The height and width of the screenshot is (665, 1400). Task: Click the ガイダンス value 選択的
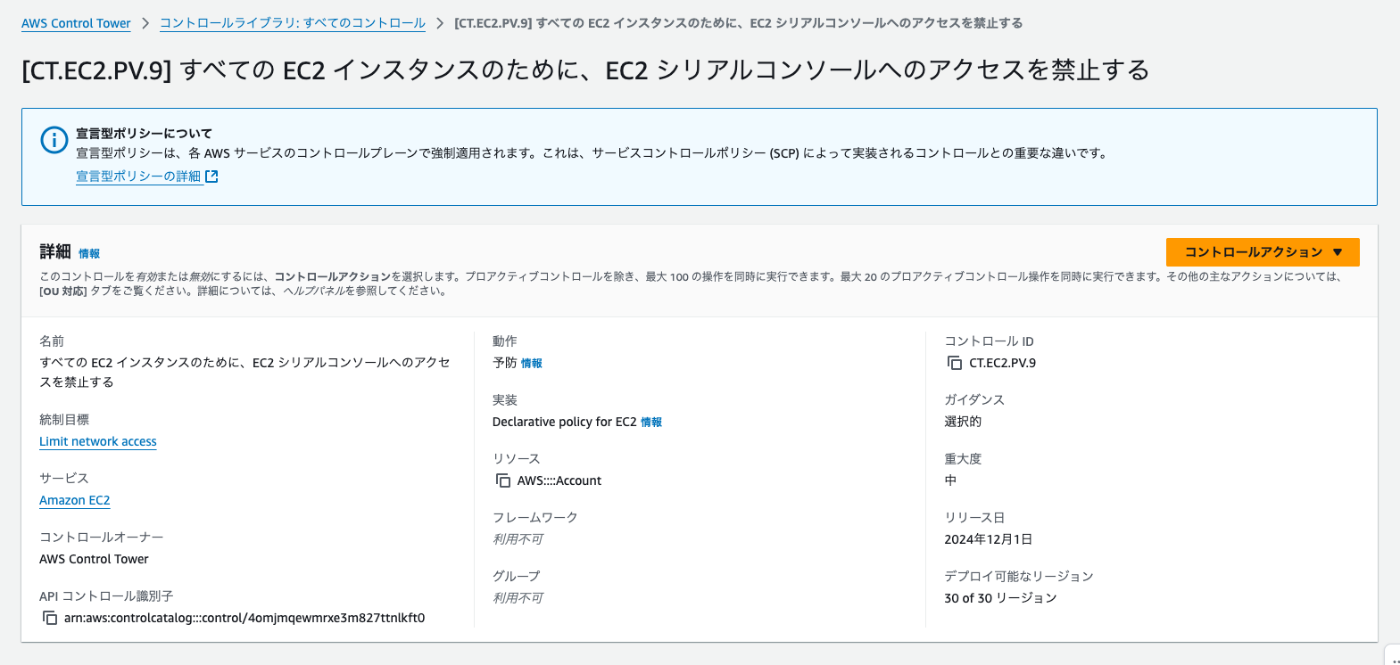963,421
